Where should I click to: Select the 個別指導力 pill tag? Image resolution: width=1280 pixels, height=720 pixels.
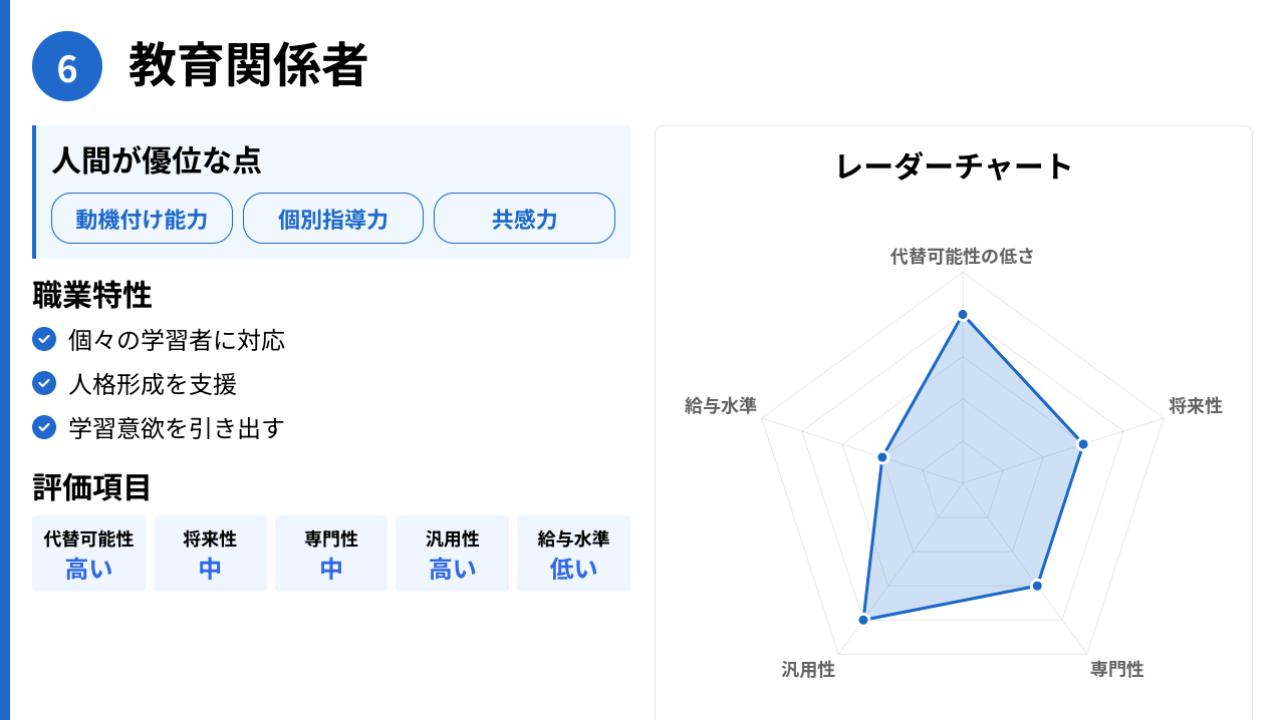coord(333,219)
